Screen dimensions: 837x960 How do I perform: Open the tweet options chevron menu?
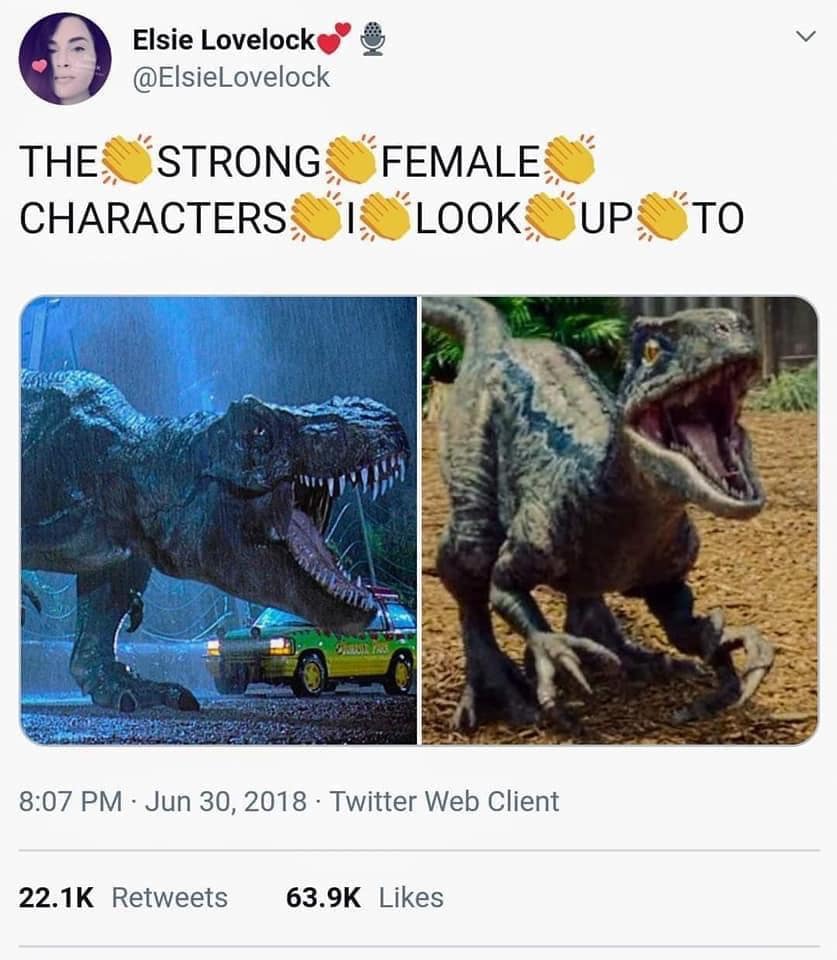[x=806, y=36]
